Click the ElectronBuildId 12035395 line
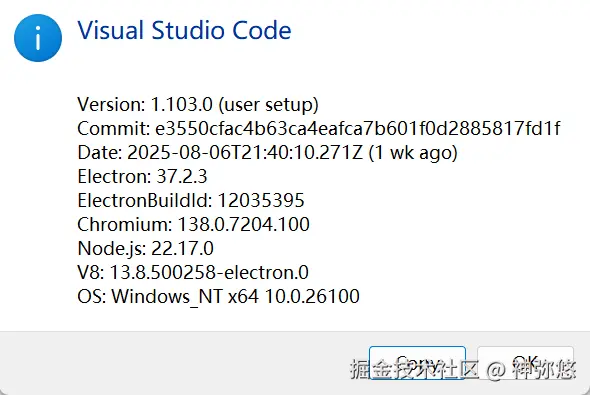Image resolution: width=590 pixels, height=395 pixels. pyautogui.click(x=191, y=201)
